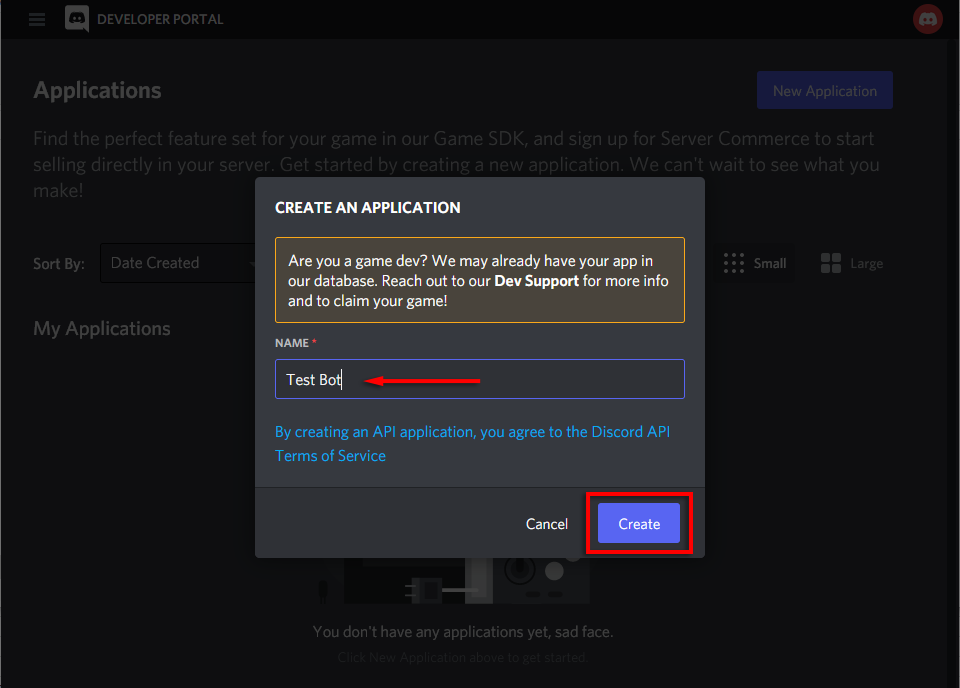The width and height of the screenshot is (960, 688).
Task: Click the Sort By label
Action: [x=59, y=263]
